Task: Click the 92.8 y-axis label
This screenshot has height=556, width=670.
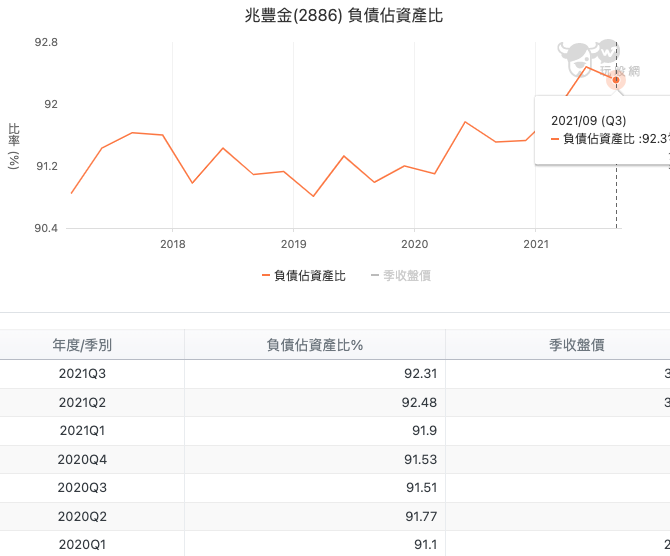Action: [x=45, y=43]
